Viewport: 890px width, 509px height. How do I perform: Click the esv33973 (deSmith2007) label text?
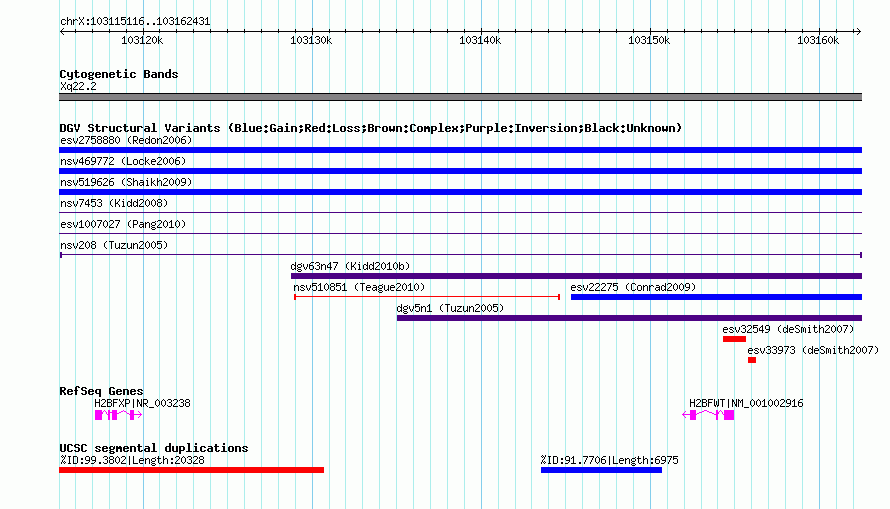point(813,350)
